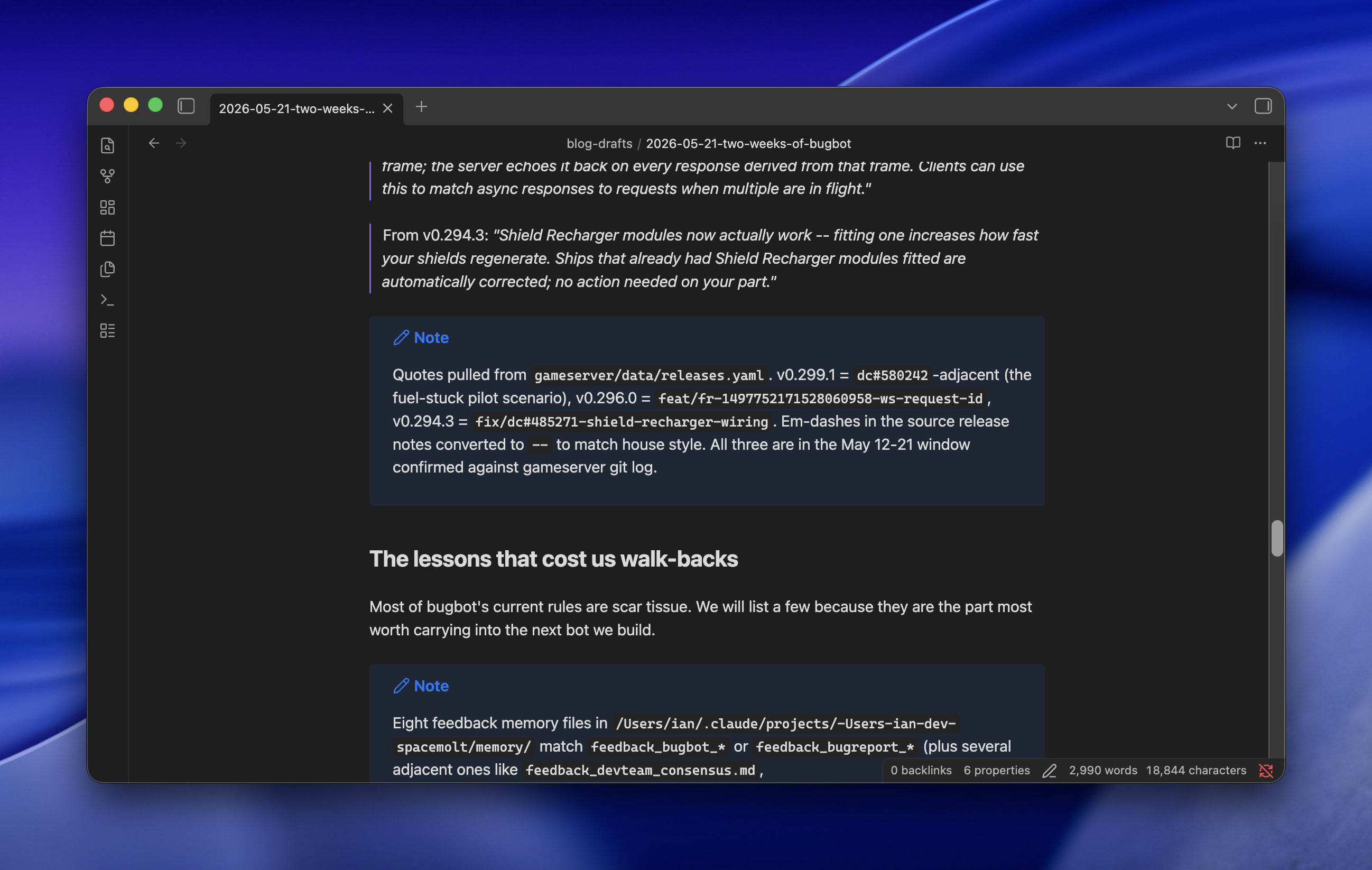Toggle the left sidebar panel

[x=186, y=107]
